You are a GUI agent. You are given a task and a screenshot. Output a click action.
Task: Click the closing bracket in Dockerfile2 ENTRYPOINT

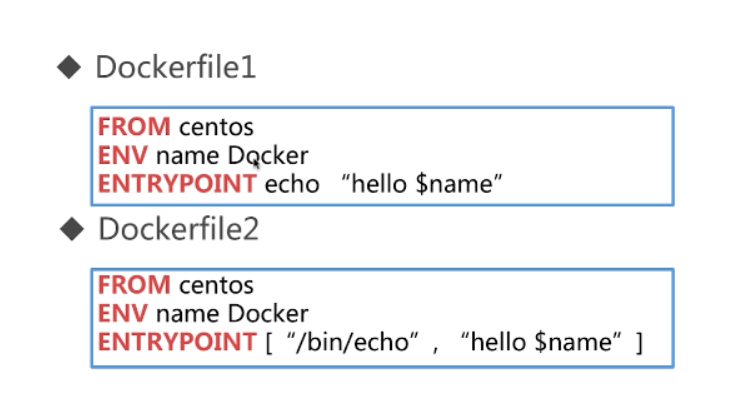click(x=639, y=343)
